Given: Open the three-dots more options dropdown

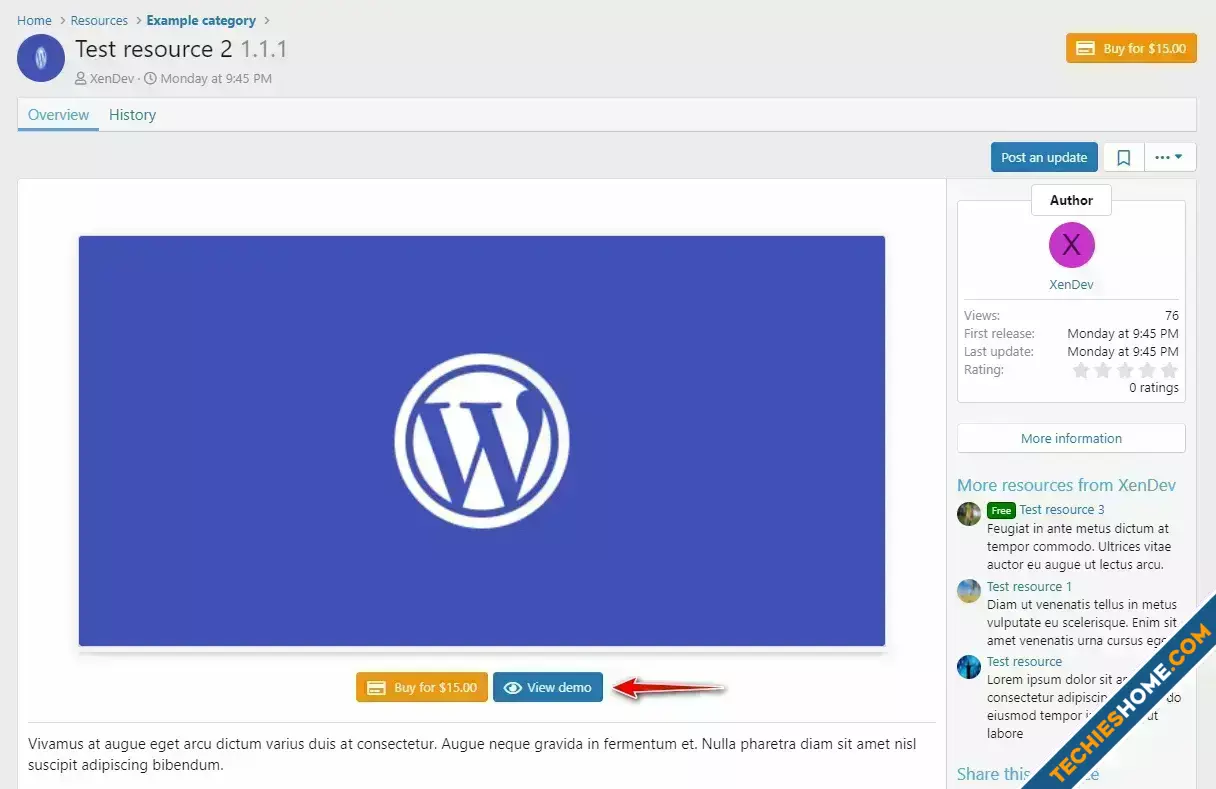Looking at the screenshot, I should click(x=1169, y=157).
